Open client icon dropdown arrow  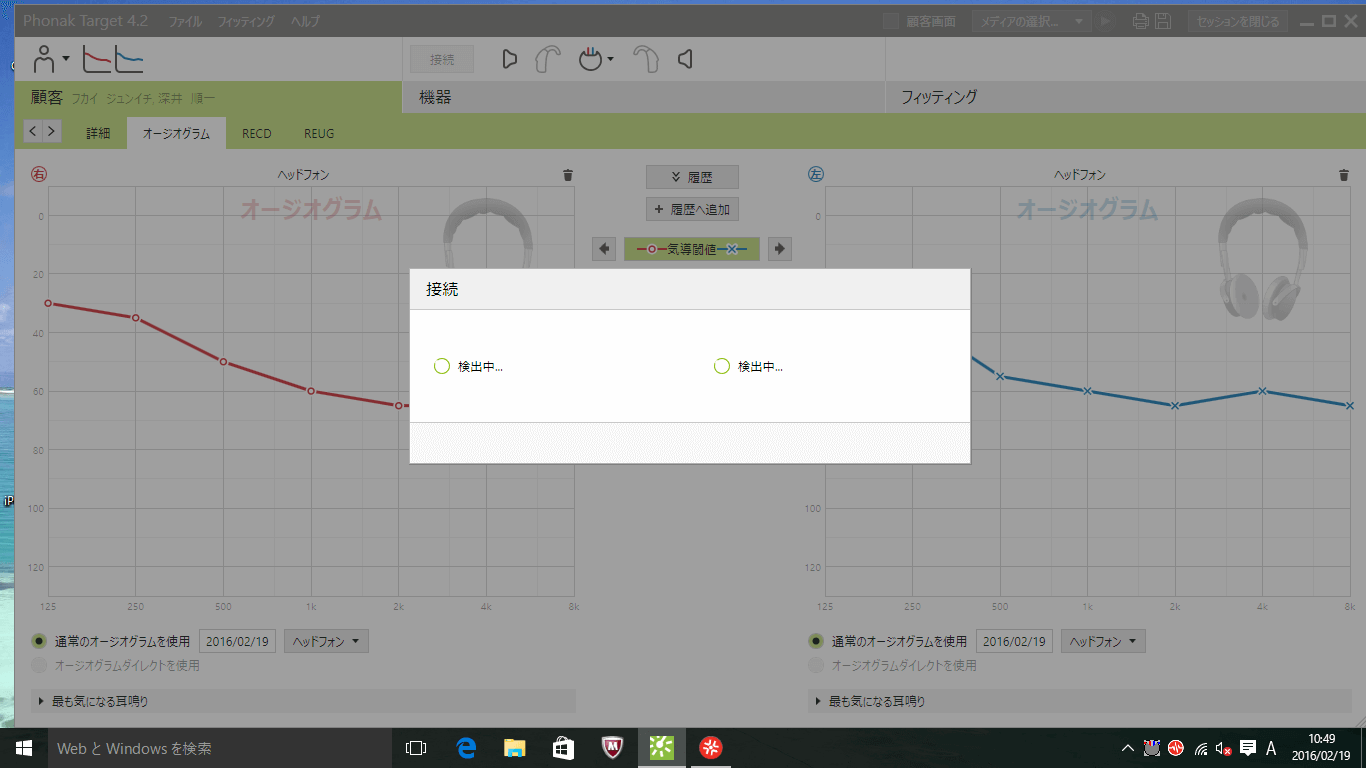(66, 59)
